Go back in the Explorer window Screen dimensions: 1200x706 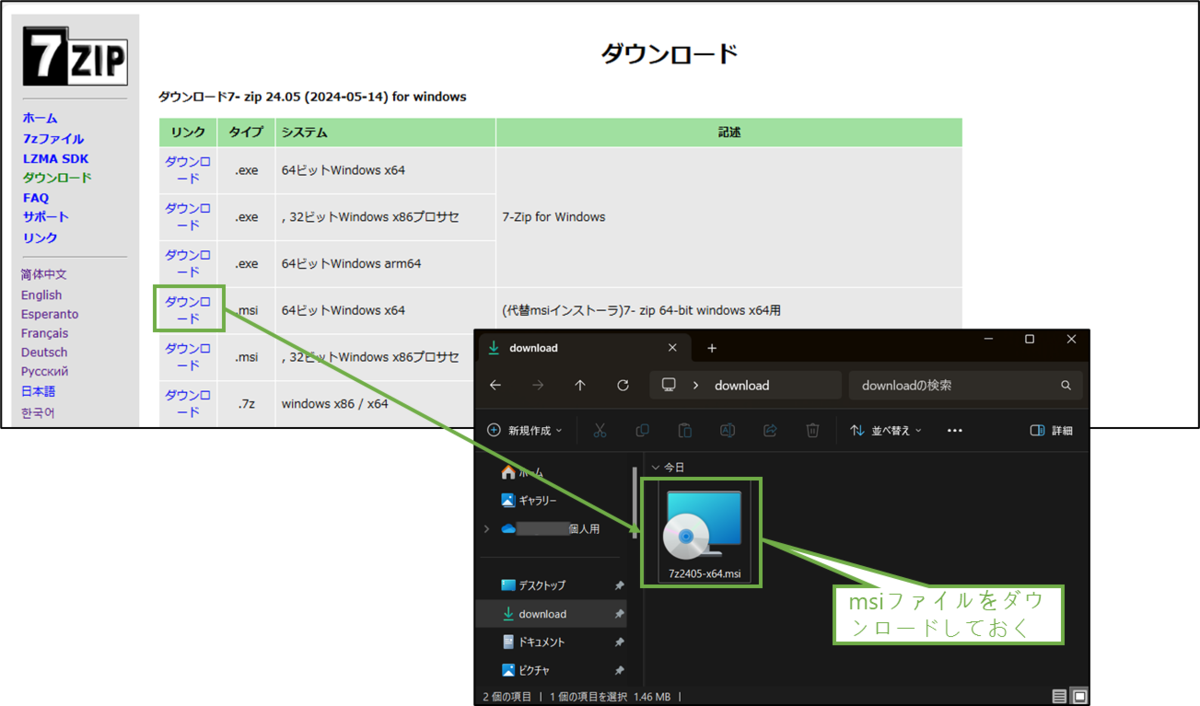pos(496,385)
